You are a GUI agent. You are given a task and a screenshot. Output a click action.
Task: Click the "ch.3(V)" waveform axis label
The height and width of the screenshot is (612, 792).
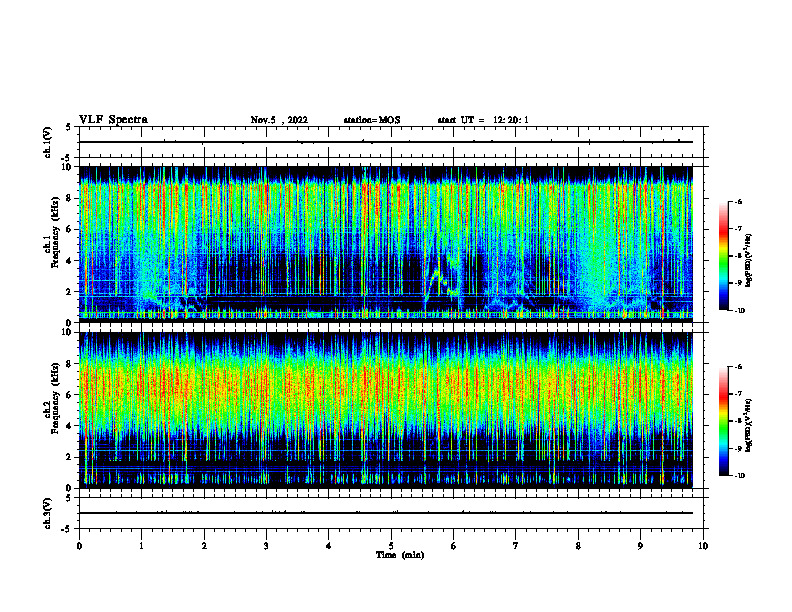click(47, 513)
